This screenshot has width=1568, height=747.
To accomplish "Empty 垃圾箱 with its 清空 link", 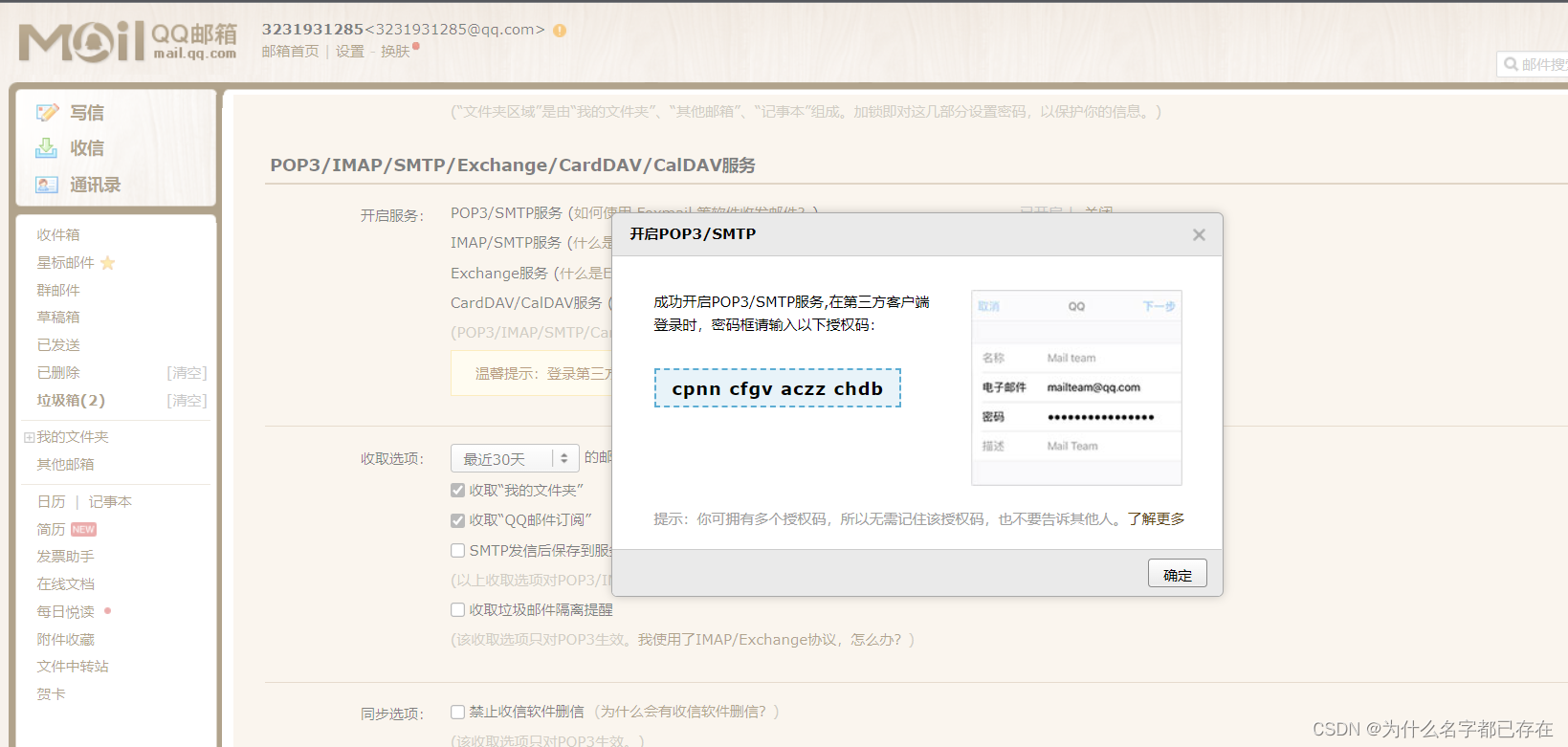I will [187, 401].
